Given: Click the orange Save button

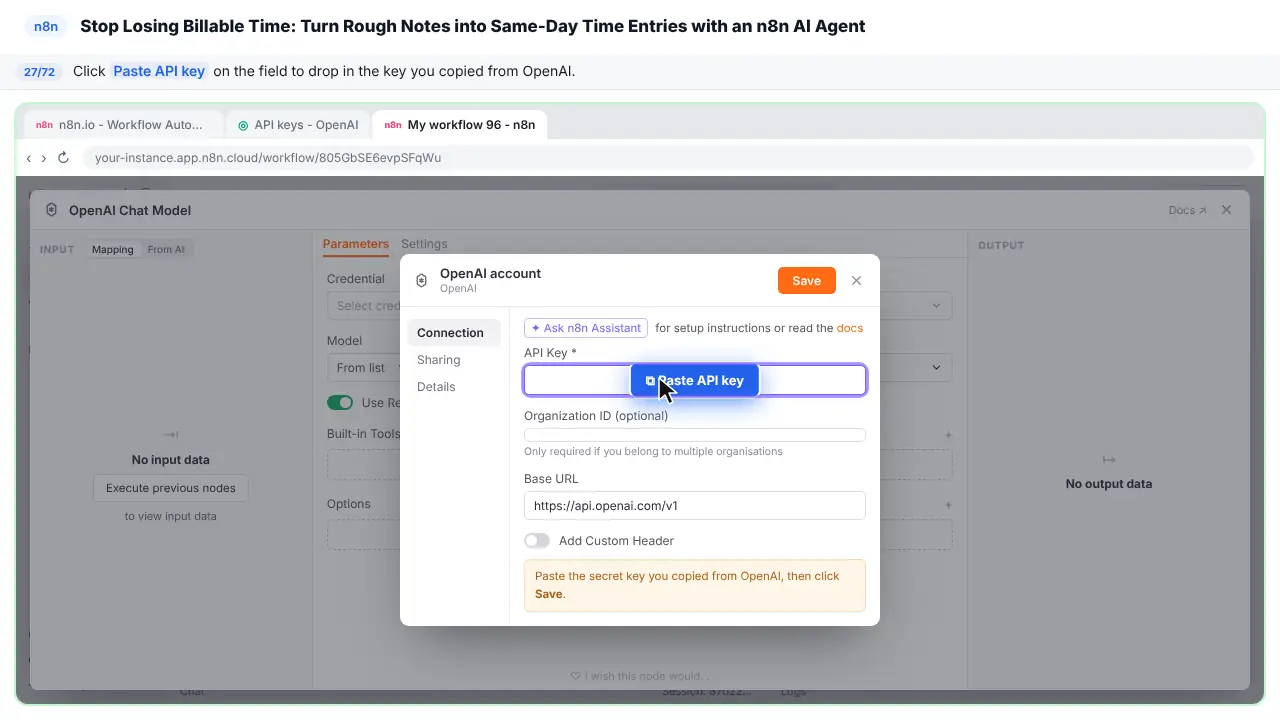Looking at the screenshot, I should pos(806,281).
